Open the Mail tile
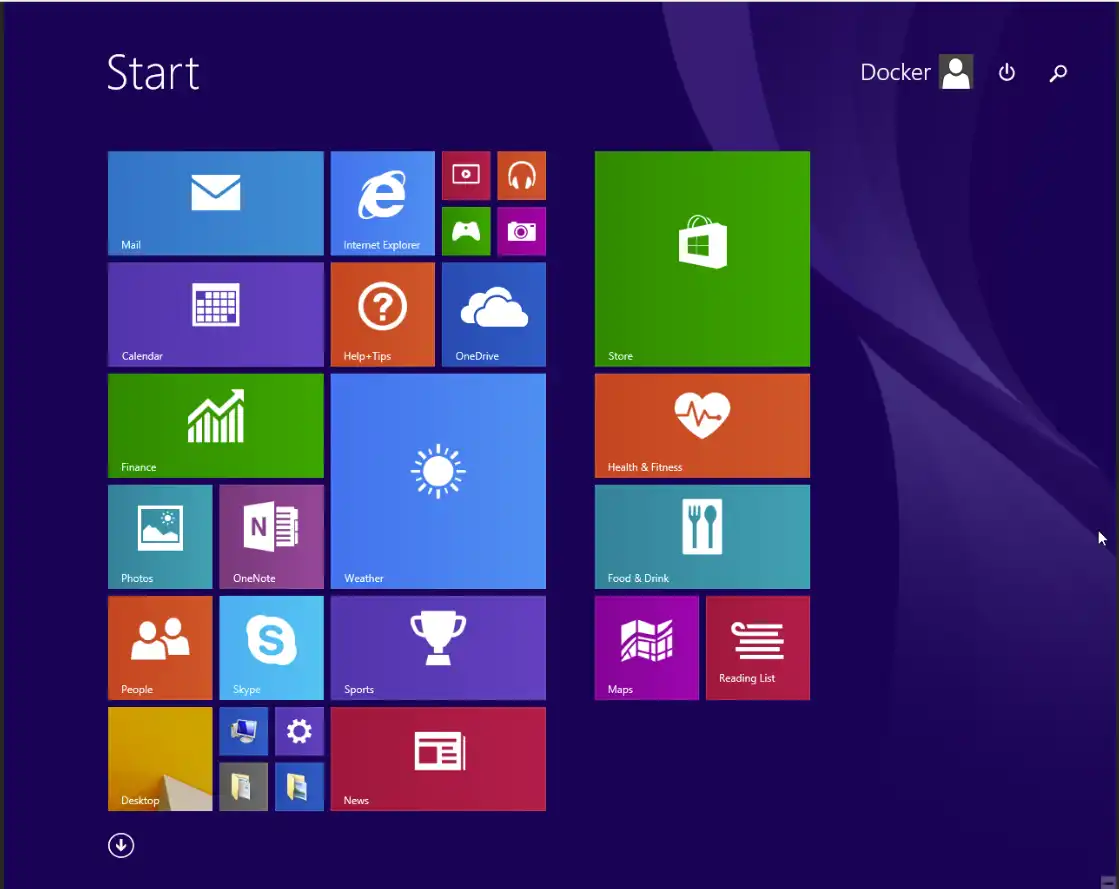This screenshot has width=1119, height=889. point(215,203)
